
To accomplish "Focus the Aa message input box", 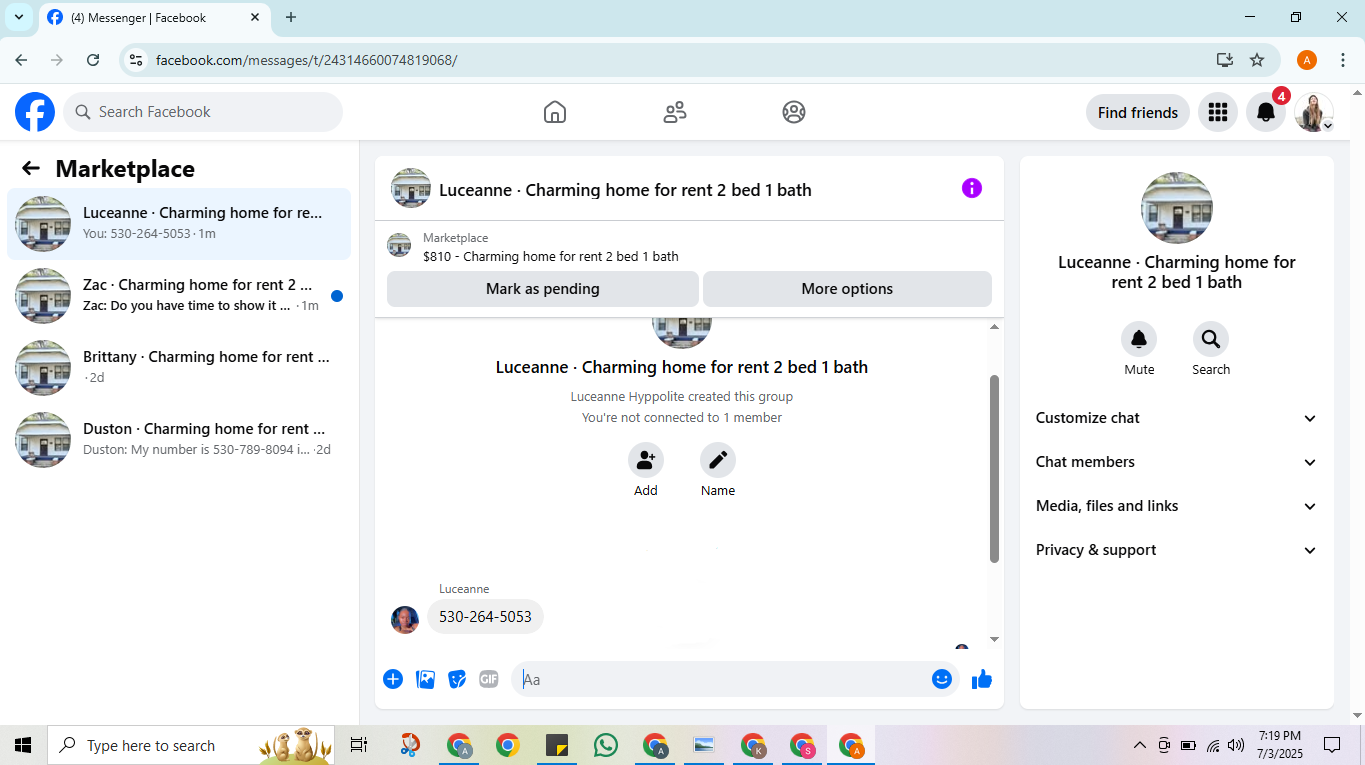I will [722, 679].
